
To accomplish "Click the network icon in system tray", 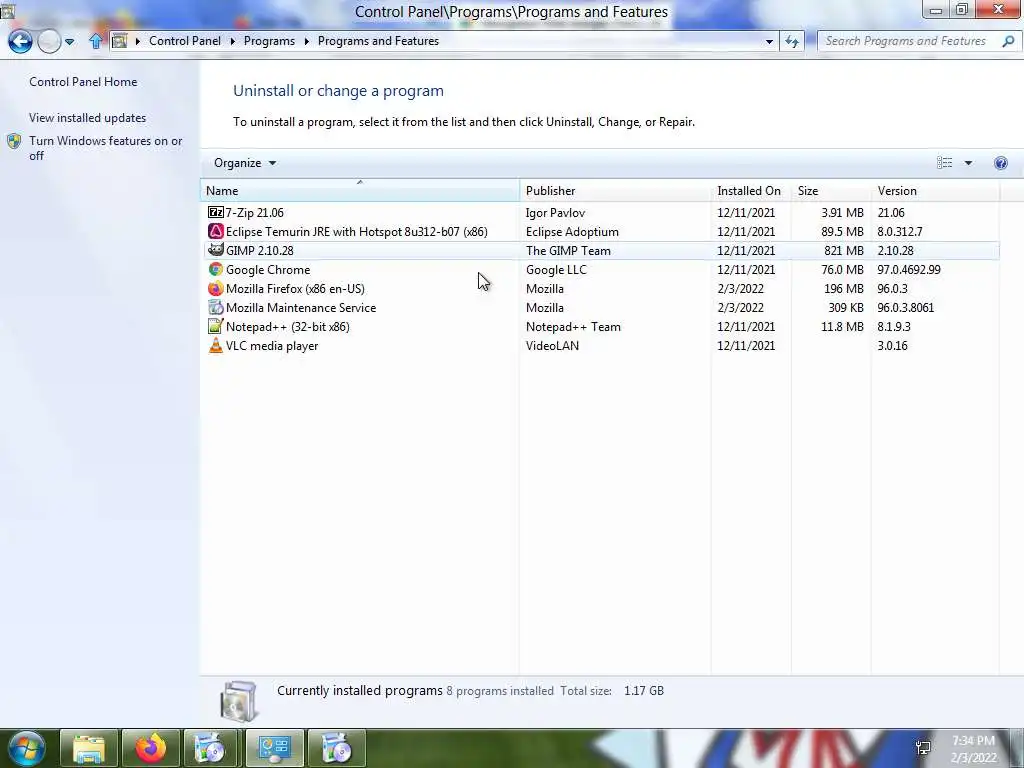I will coord(923,748).
